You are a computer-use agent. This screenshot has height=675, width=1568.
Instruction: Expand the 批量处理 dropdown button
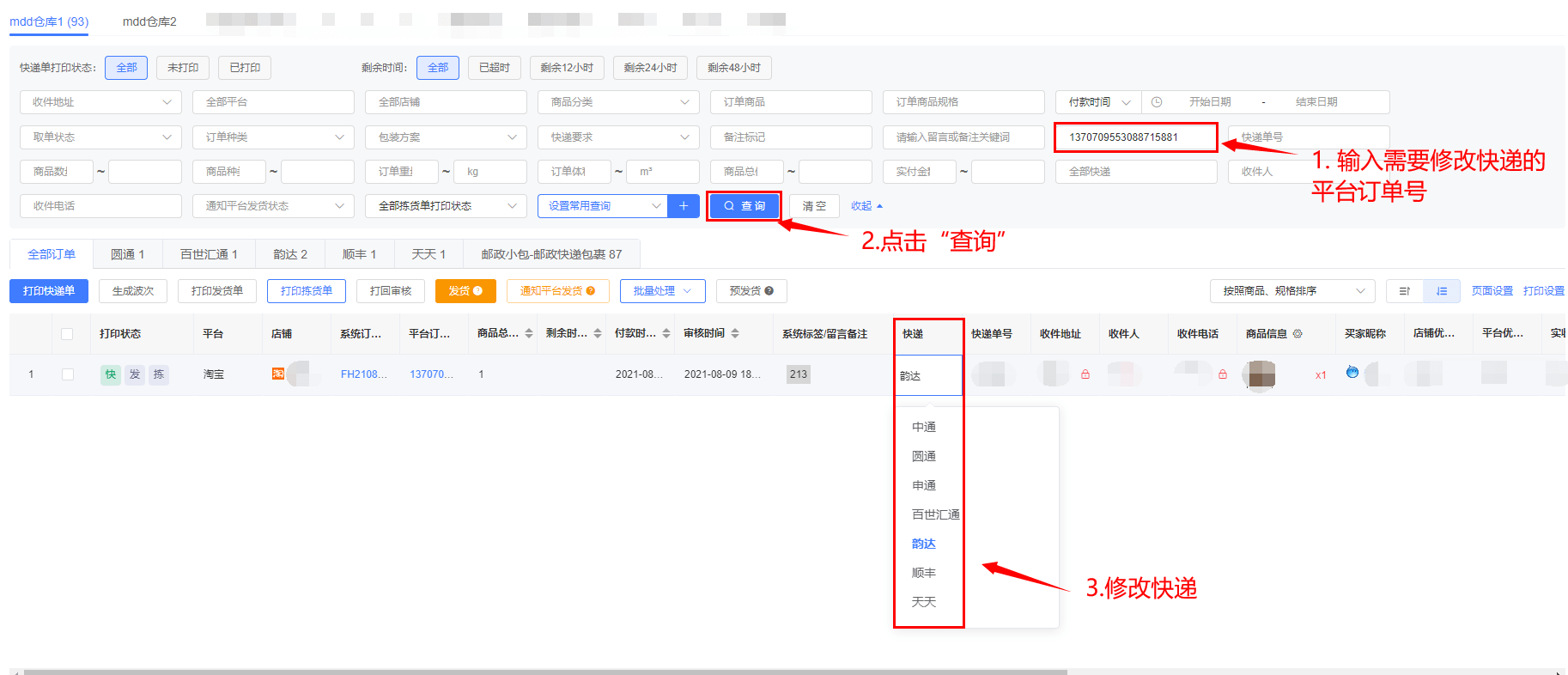[662, 291]
